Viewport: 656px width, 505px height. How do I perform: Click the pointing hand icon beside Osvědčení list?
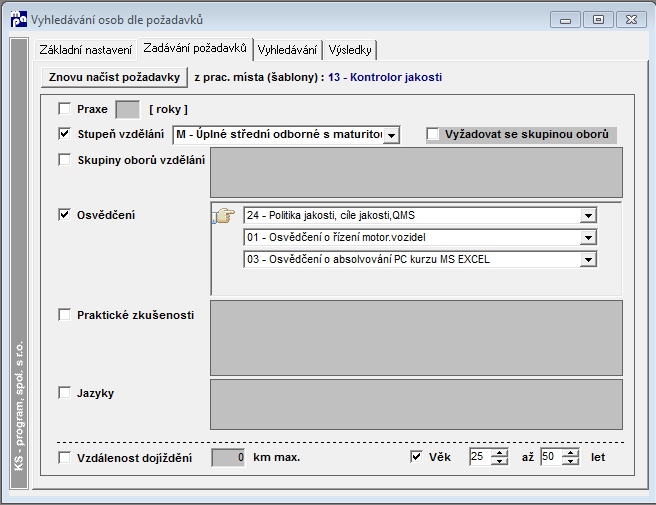[x=224, y=215]
